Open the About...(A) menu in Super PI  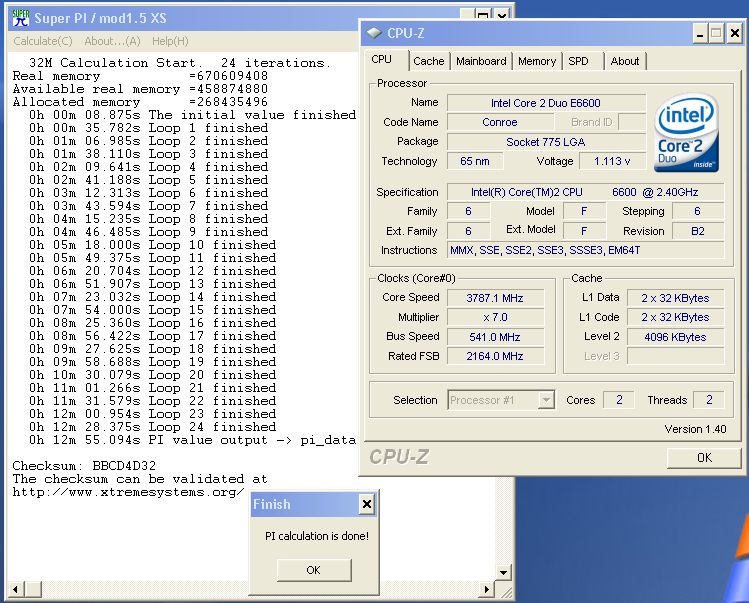(112, 41)
